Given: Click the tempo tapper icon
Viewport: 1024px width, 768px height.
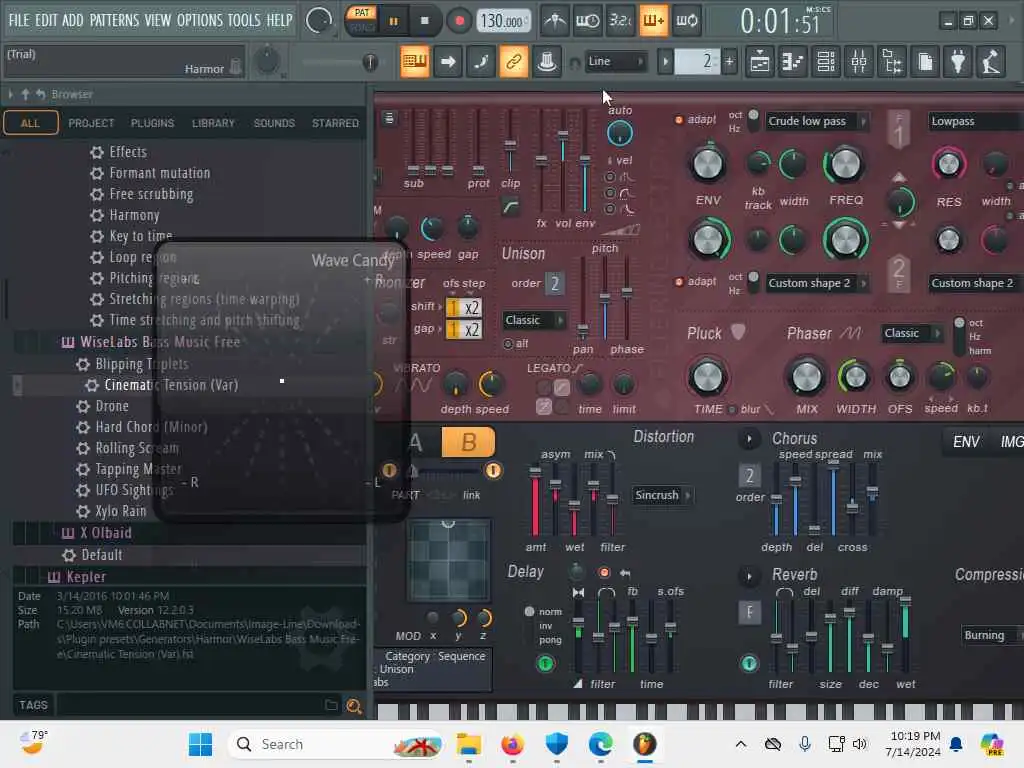Looking at the screenshot, I should [991, 62].
